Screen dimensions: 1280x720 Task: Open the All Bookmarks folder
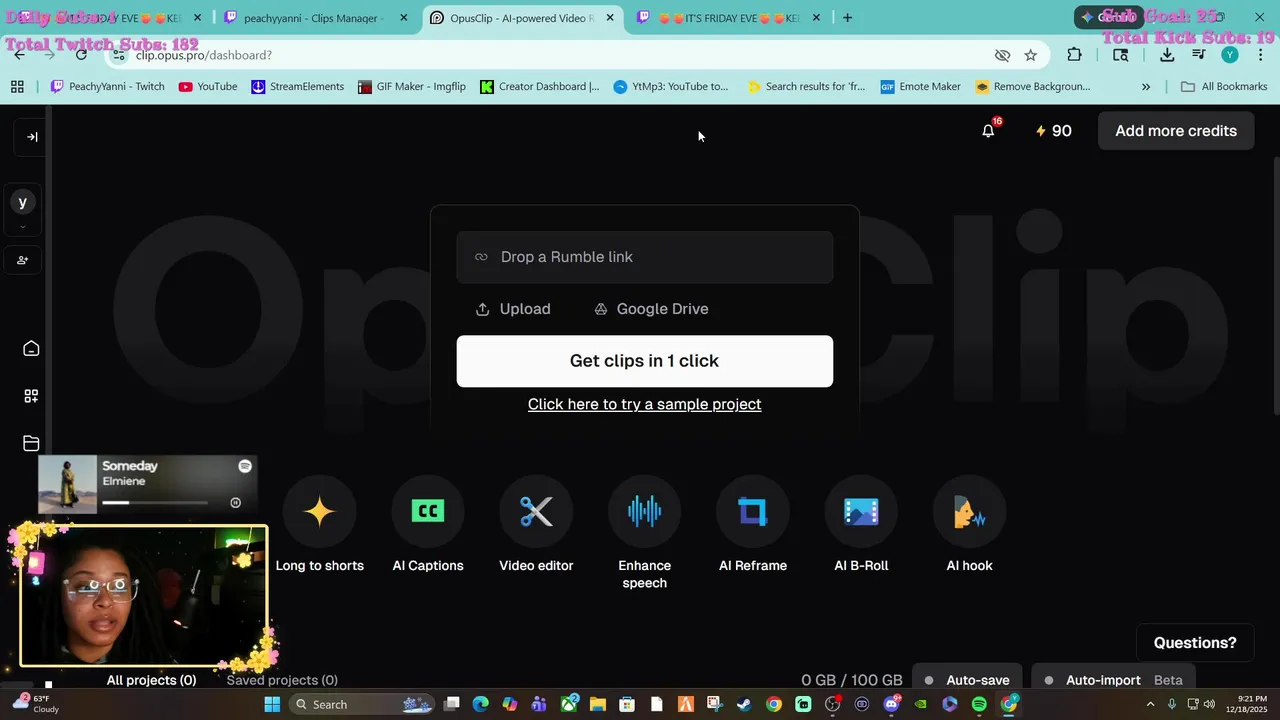click(x=1224, y=87)
